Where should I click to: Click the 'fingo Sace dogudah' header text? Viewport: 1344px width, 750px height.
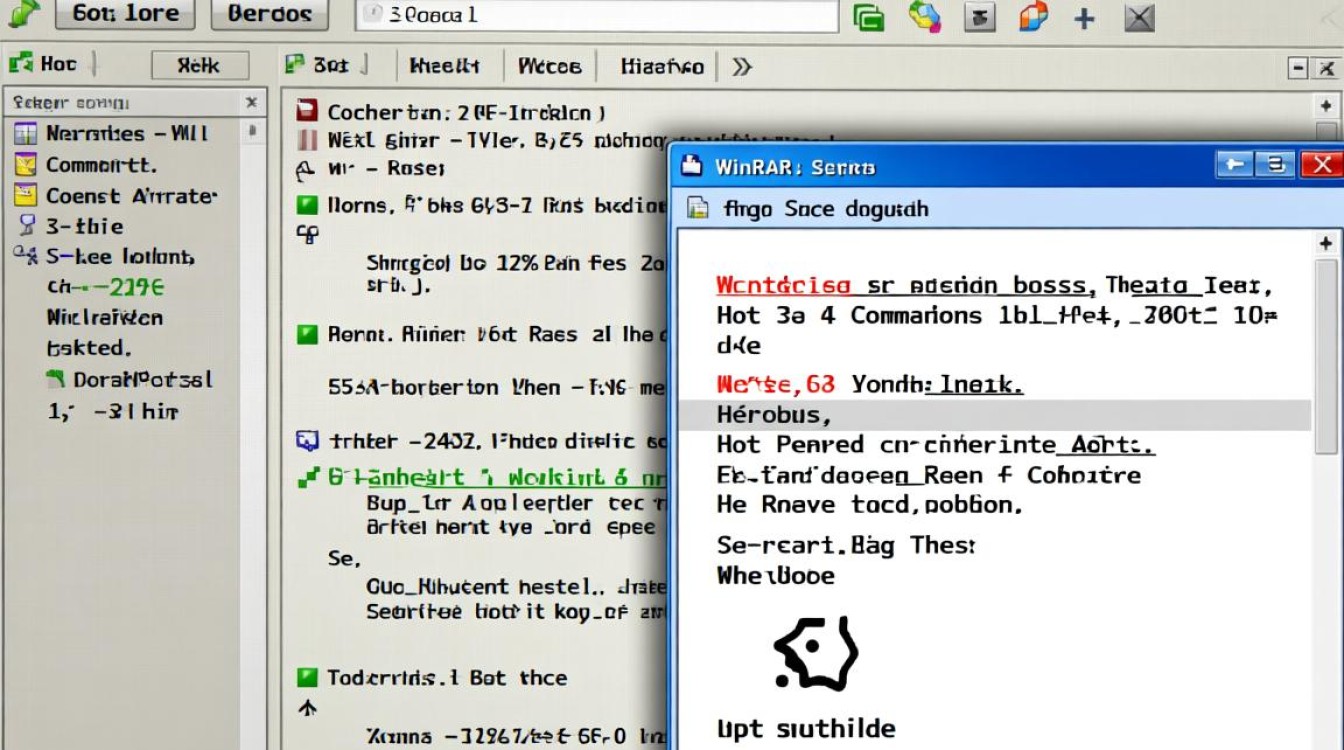pyautogui.click(x=825, y=209)
